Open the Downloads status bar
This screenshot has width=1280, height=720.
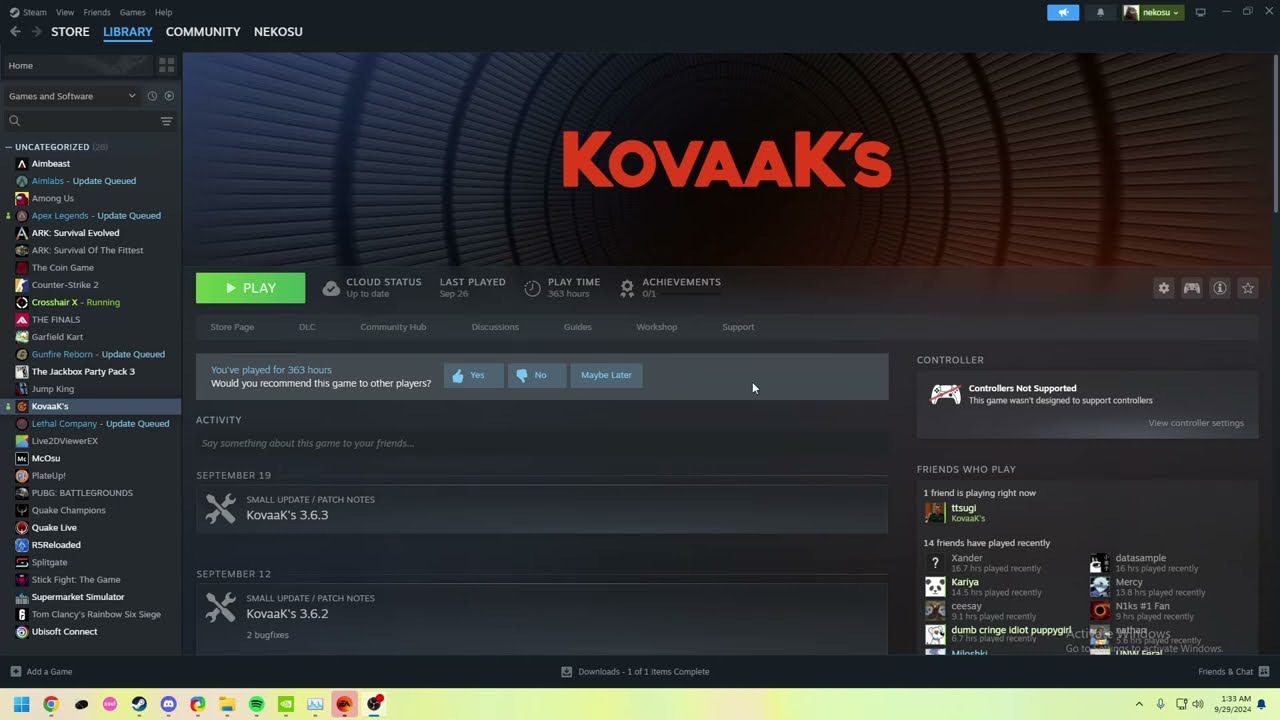(635, 672)
